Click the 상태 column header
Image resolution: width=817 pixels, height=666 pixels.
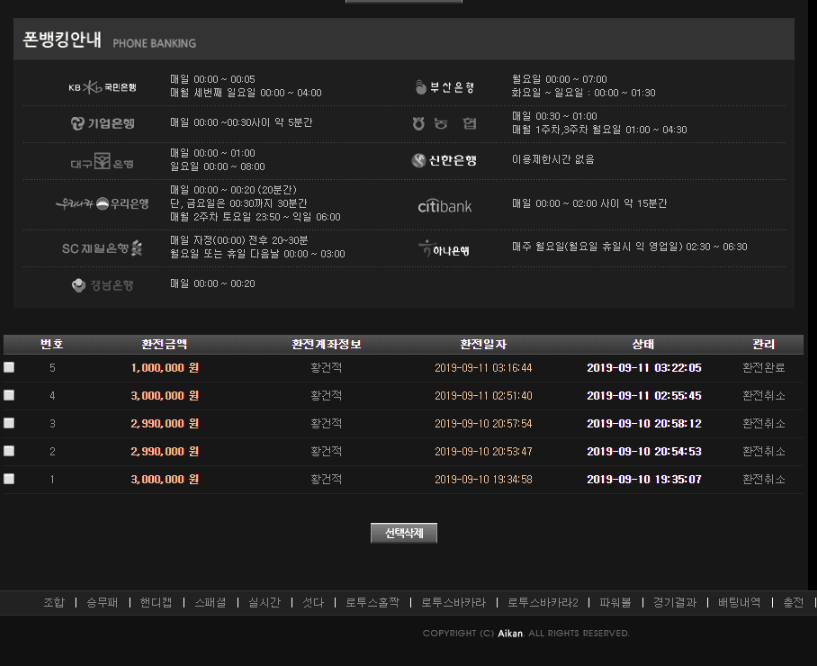pyautogui.click(x=643, y=344)
